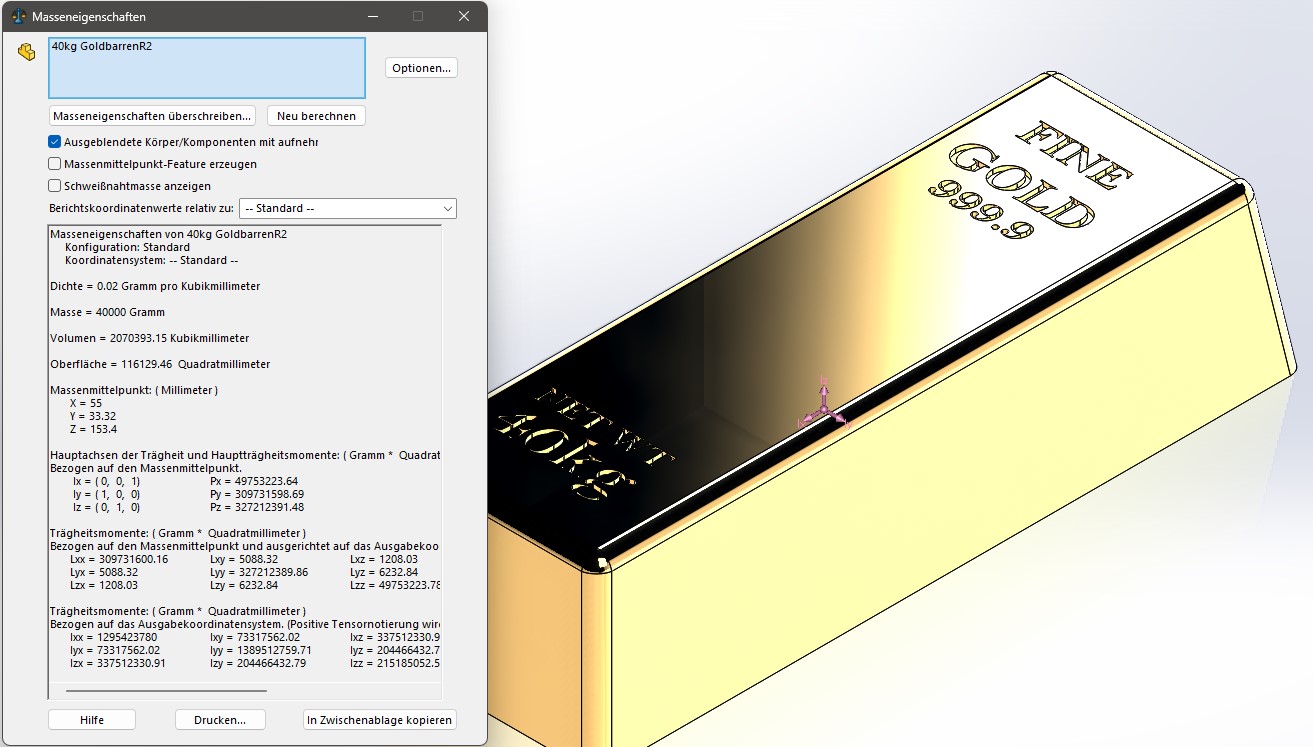Screen dimensions: 1313x747
Task: Click the Lxx = 309731600.16 value
Action: tap(119, 559)
